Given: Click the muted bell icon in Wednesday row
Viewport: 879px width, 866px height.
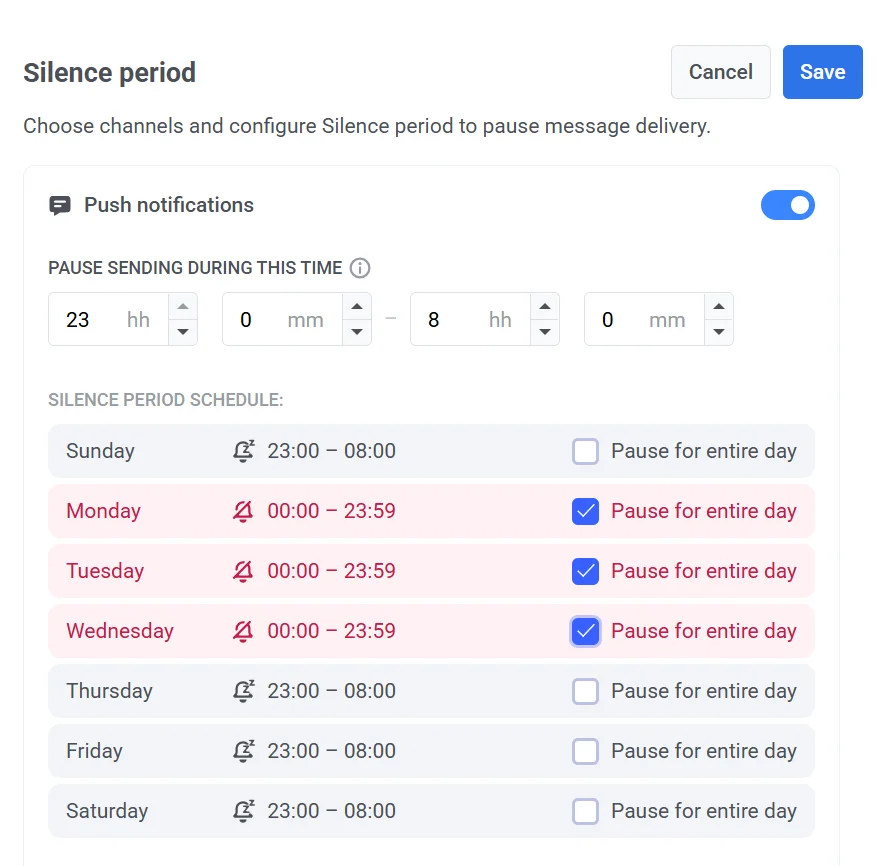Looking at the screenshot, I should click(243, 631).
